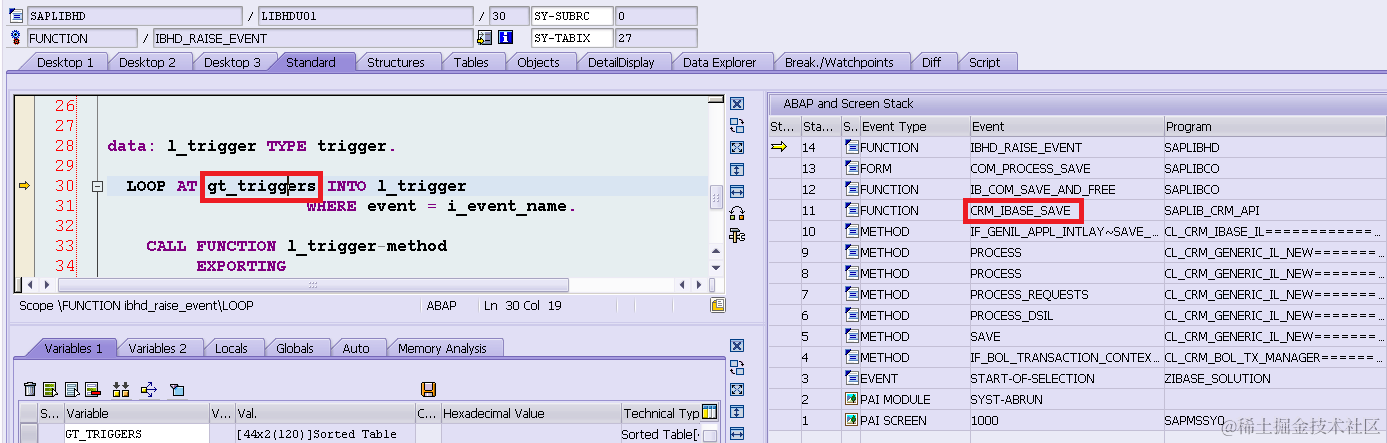This screenshot has width=1387, height=443.
Task: Click the PAI SCREEN icon in stack row 1
Action: [852, 420]
